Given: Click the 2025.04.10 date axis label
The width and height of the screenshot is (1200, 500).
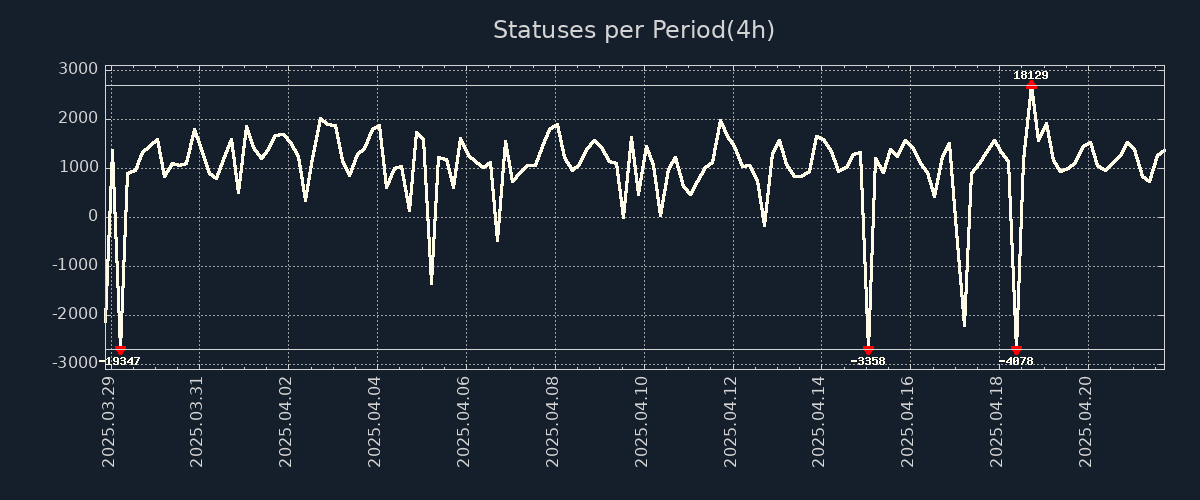Looking at the screenshot, I should [x=643, y=422].
